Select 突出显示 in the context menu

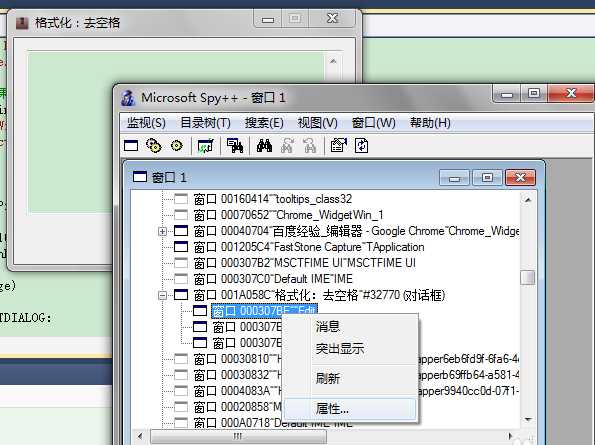click(x=340, y=348)
